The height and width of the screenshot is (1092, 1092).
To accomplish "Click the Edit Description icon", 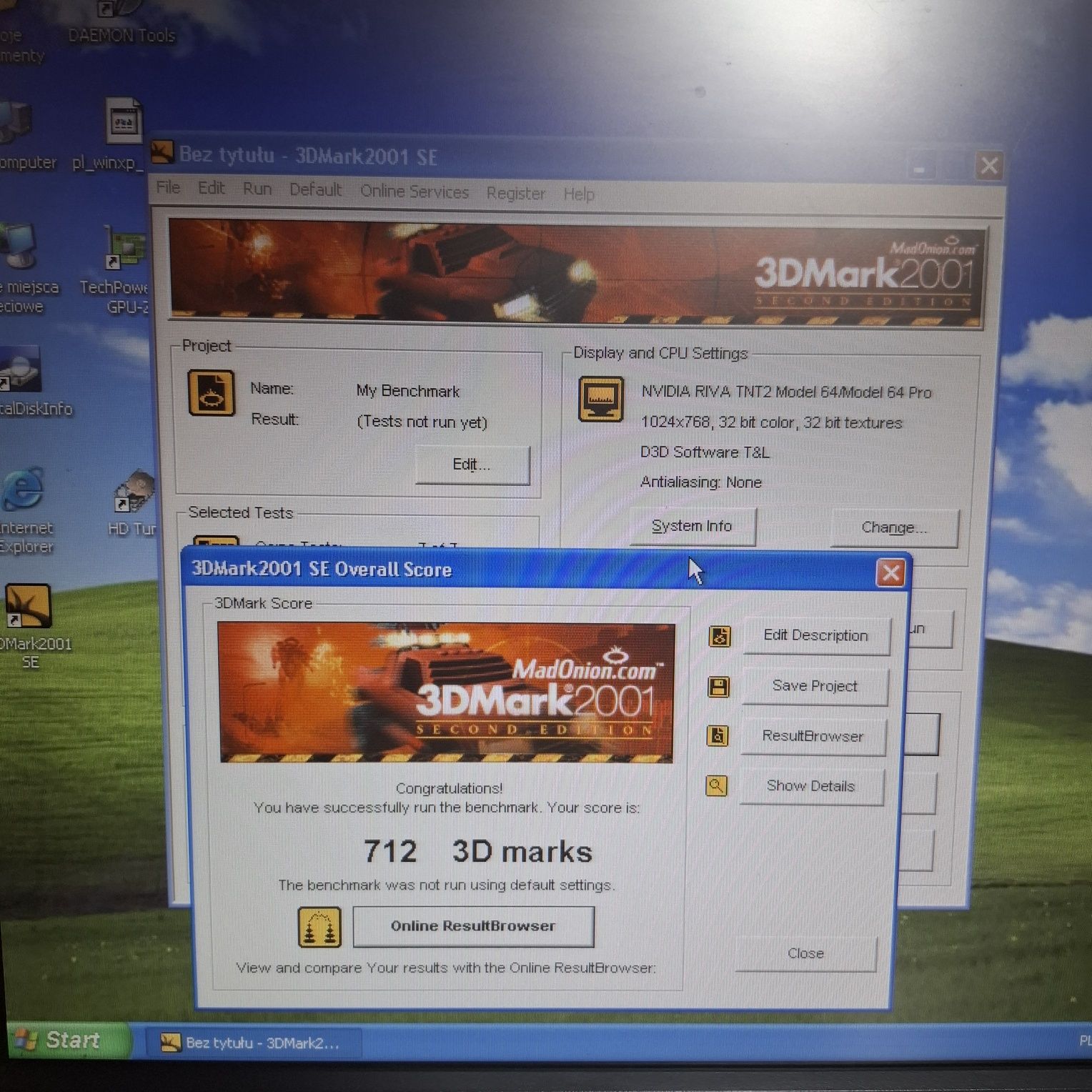I will point(720,635).
